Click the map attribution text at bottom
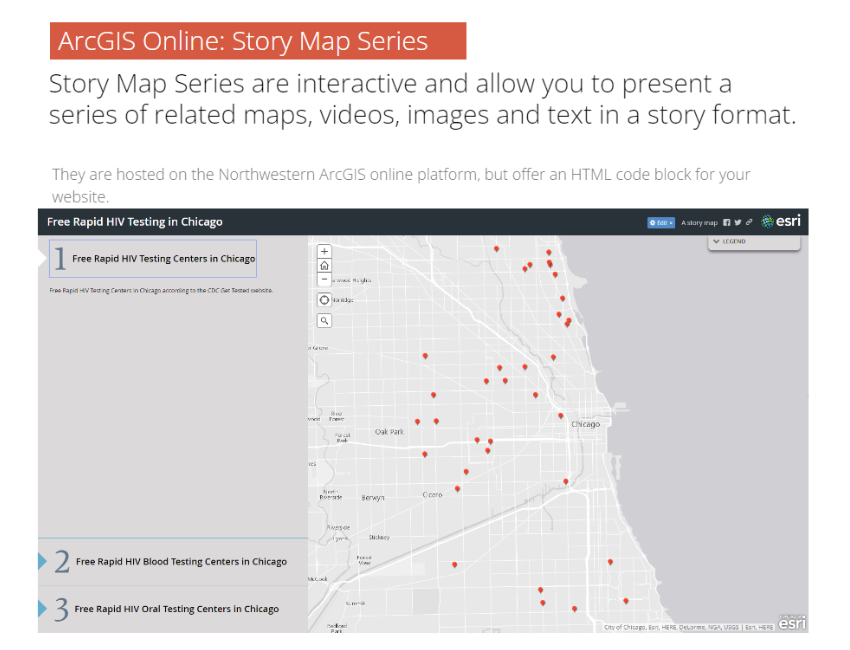This screenshot has height=650, width=850. pyautogui.click(x=688, y=627)
